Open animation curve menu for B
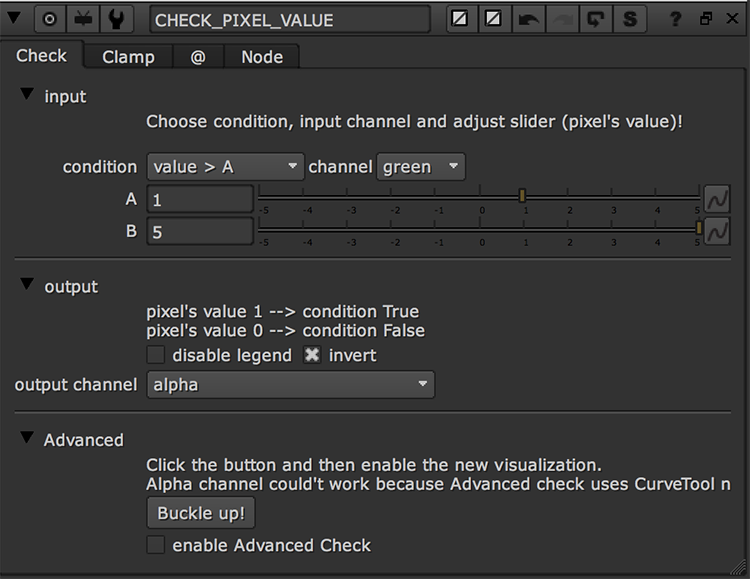Image resolution: width=750 pixels, height=579 pixels. 716,231
